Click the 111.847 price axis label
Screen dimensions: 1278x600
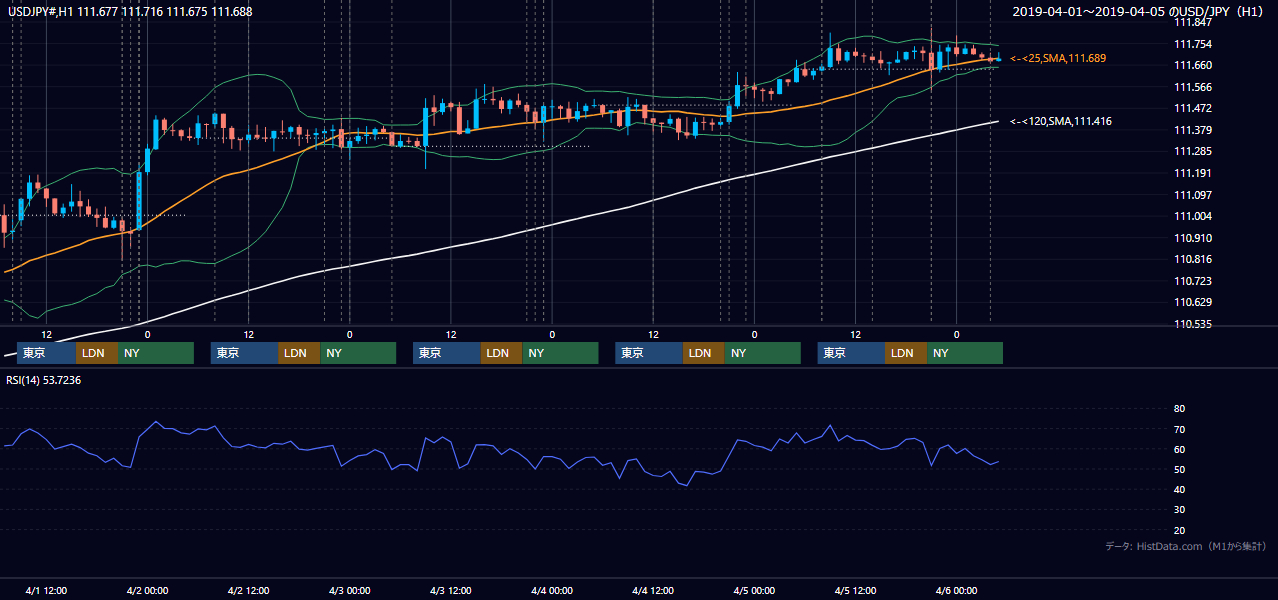(x=1192, y=22)
